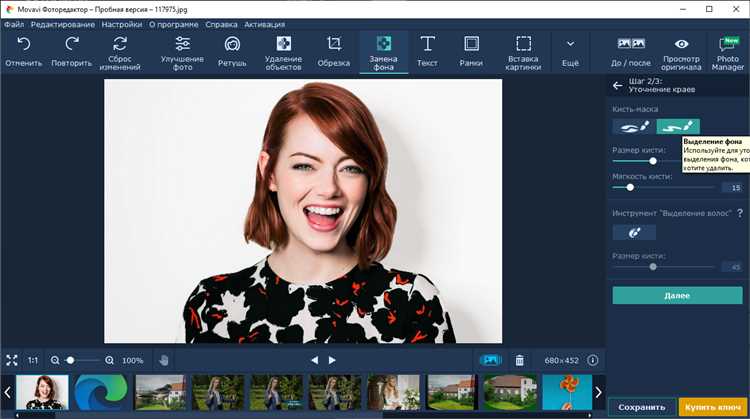Viewport: 750px width, 419px height.
Task: Toggle the filmstrip gallery button
Action: [x=491, y=360]
